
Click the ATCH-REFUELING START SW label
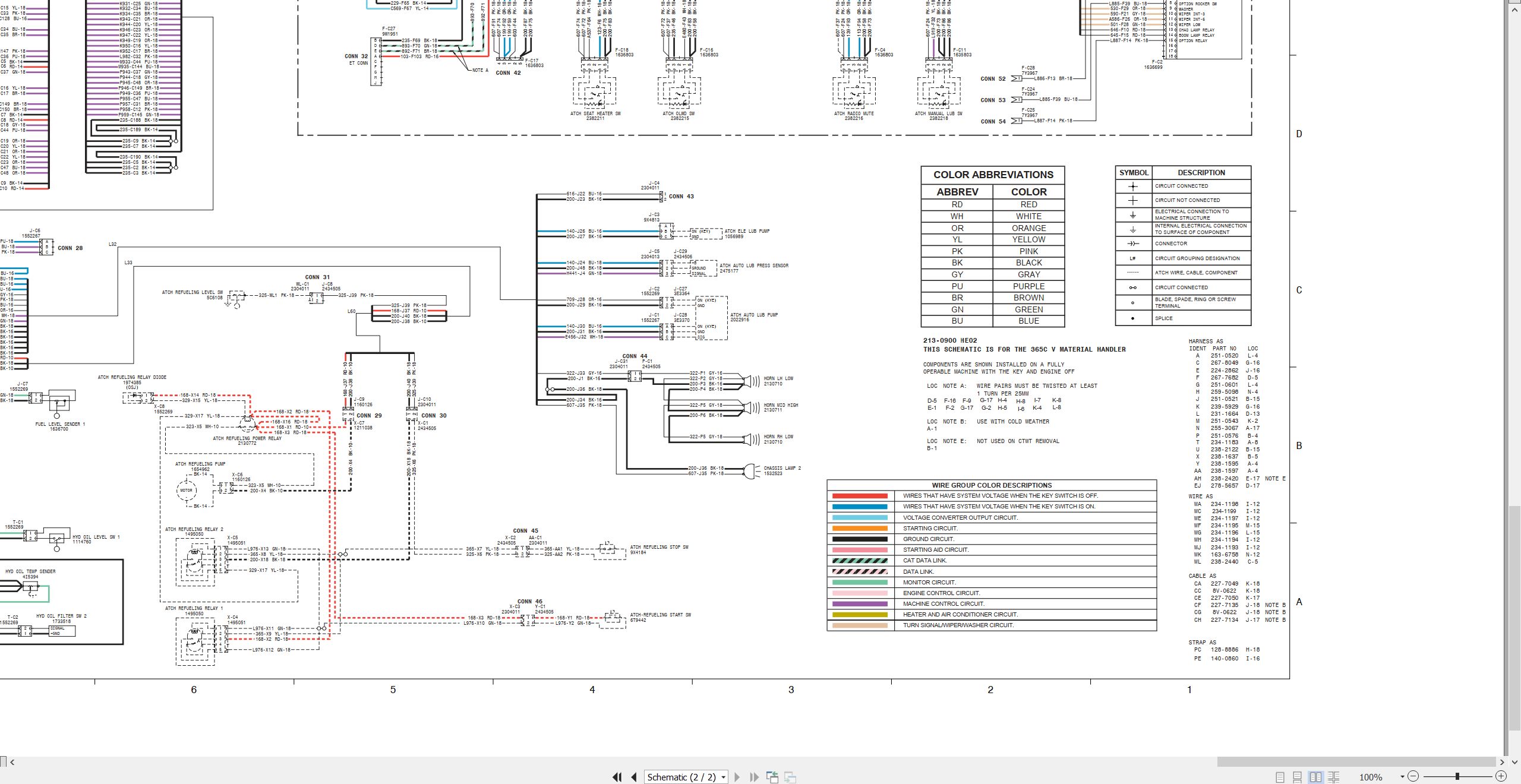coord(660,615)
